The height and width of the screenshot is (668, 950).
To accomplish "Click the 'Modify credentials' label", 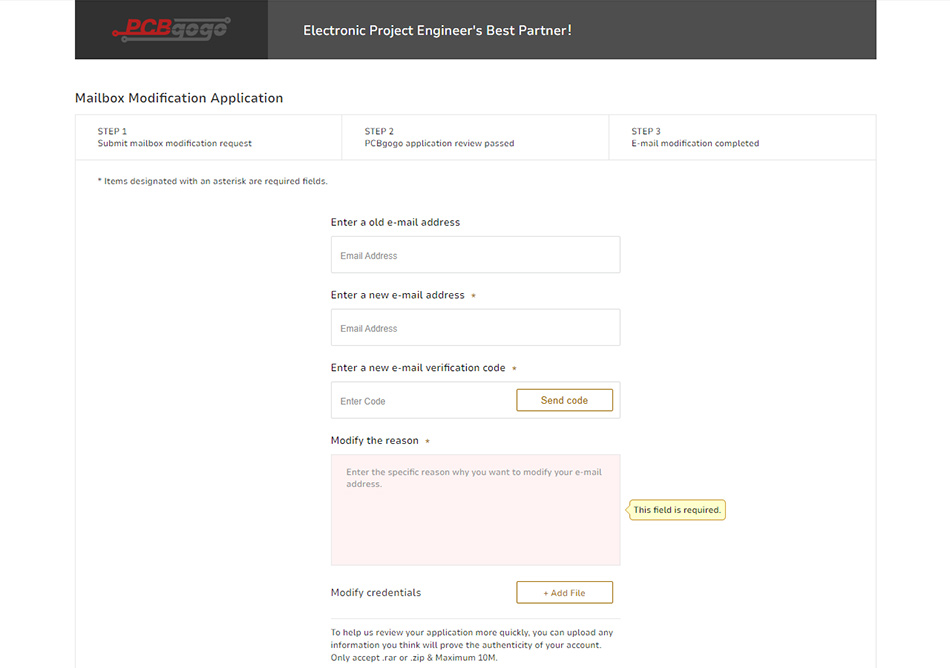I will (x=376, y=592).
